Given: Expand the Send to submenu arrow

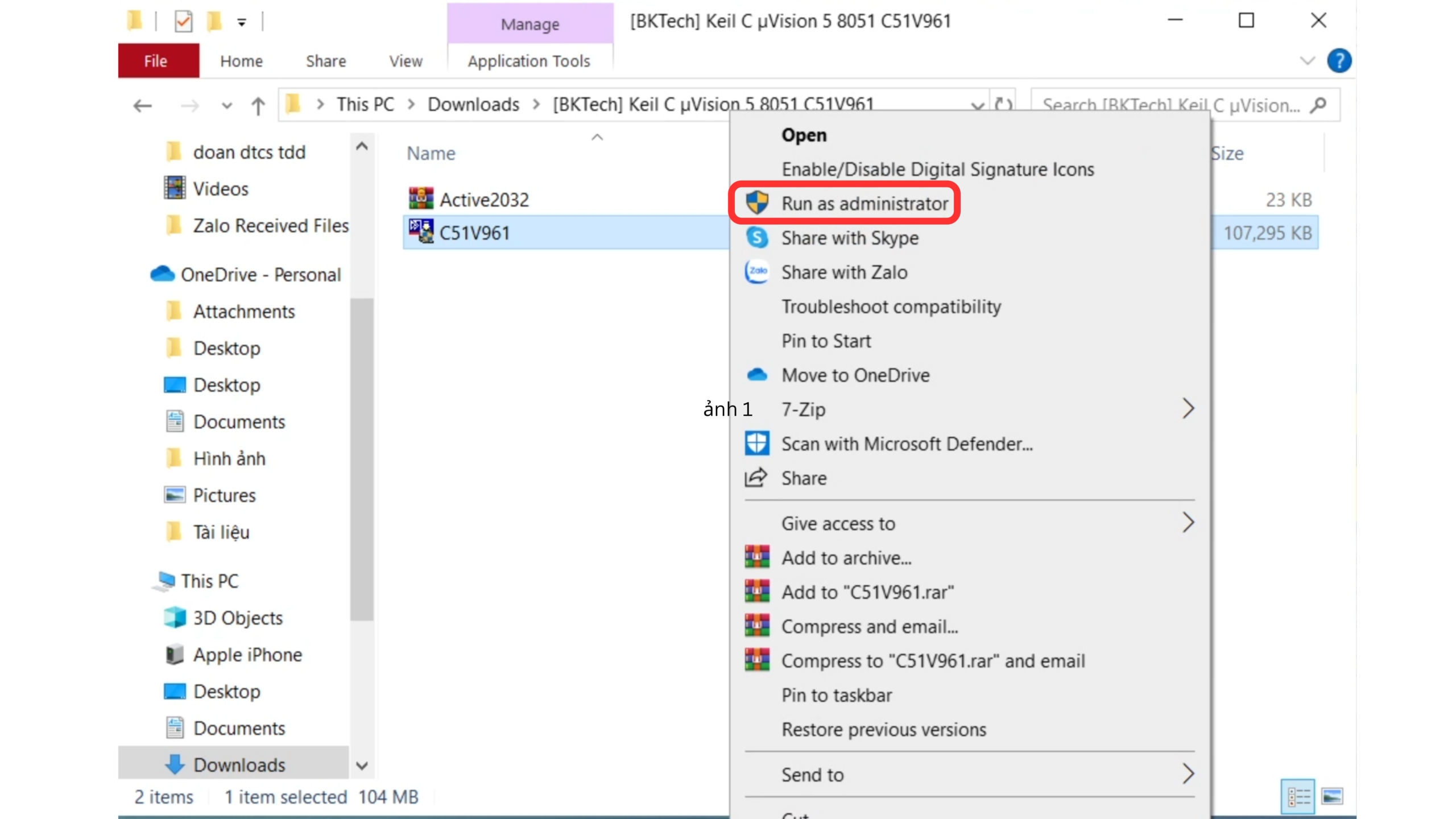Looking at the screenshot, I should point(1188,773).
